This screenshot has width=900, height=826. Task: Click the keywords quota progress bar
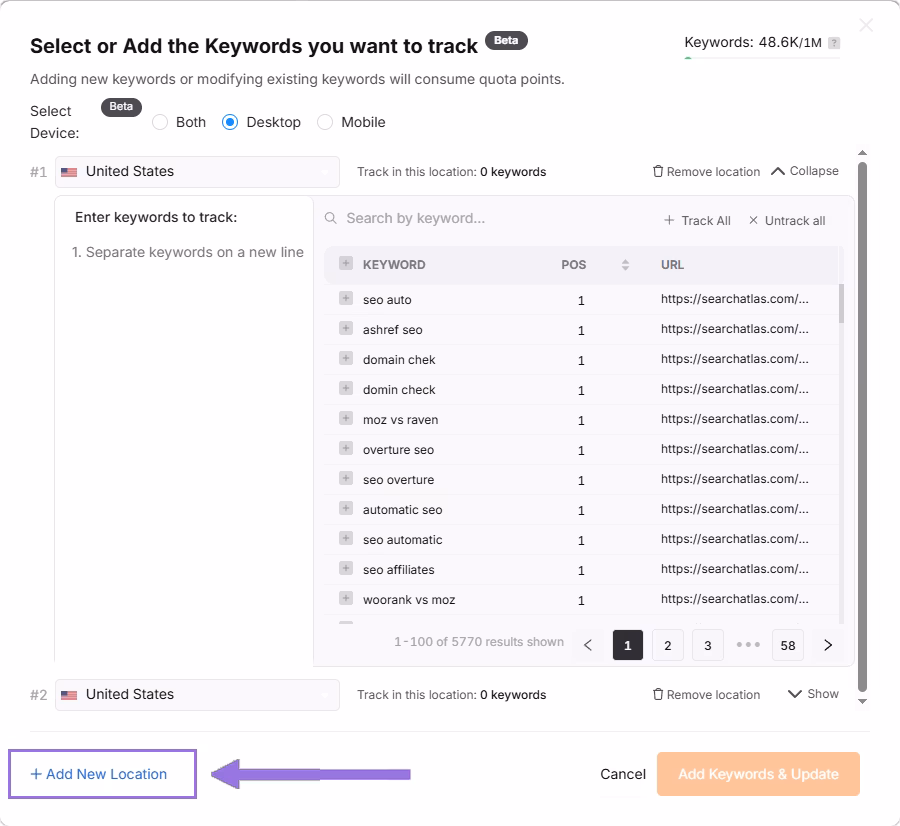[x=761, y=59]
